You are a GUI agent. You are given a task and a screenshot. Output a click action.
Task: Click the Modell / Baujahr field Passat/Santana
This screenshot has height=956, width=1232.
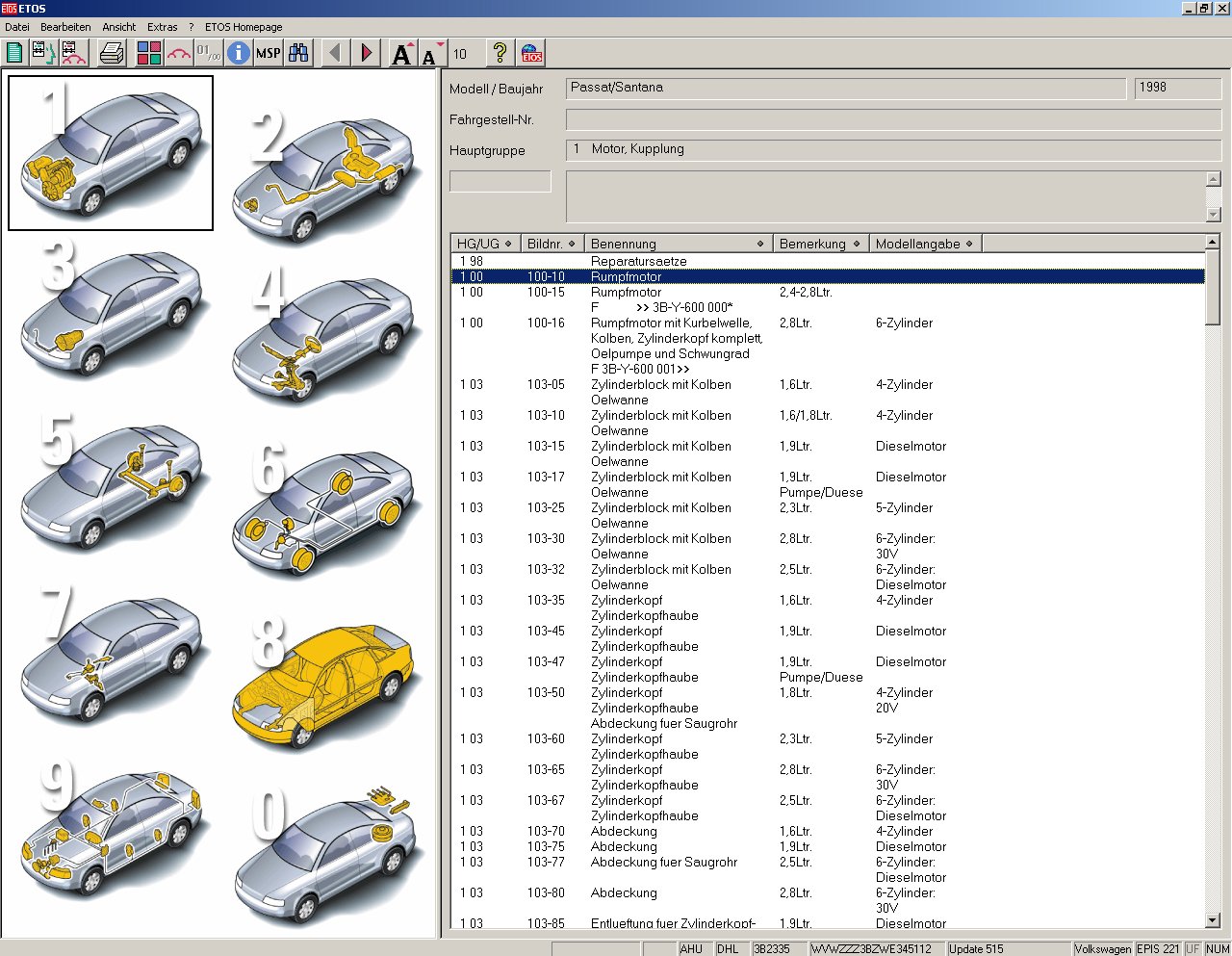coord(846,89)
